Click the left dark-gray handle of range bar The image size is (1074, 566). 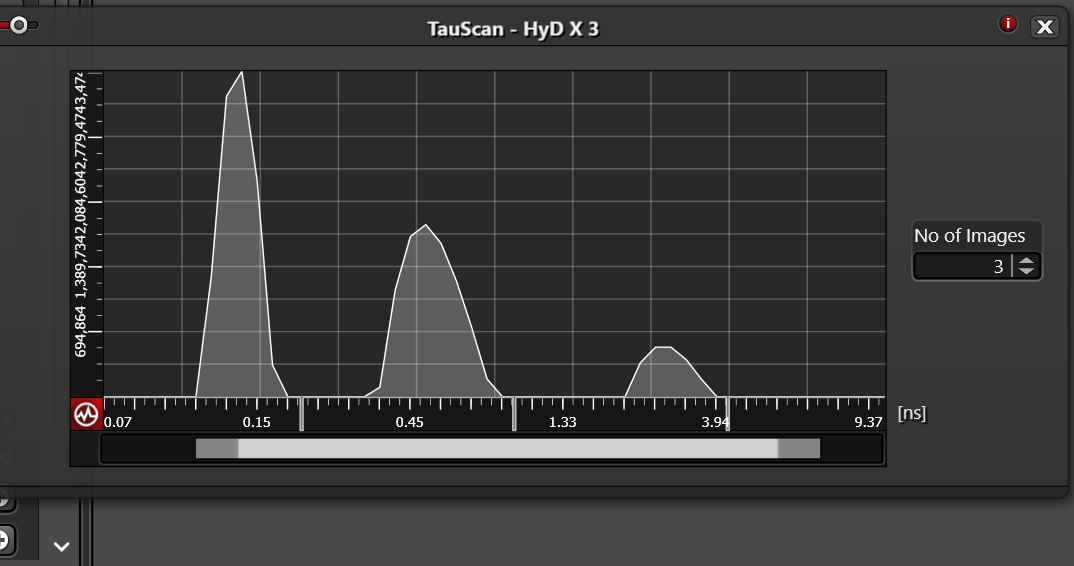point(216,449)
